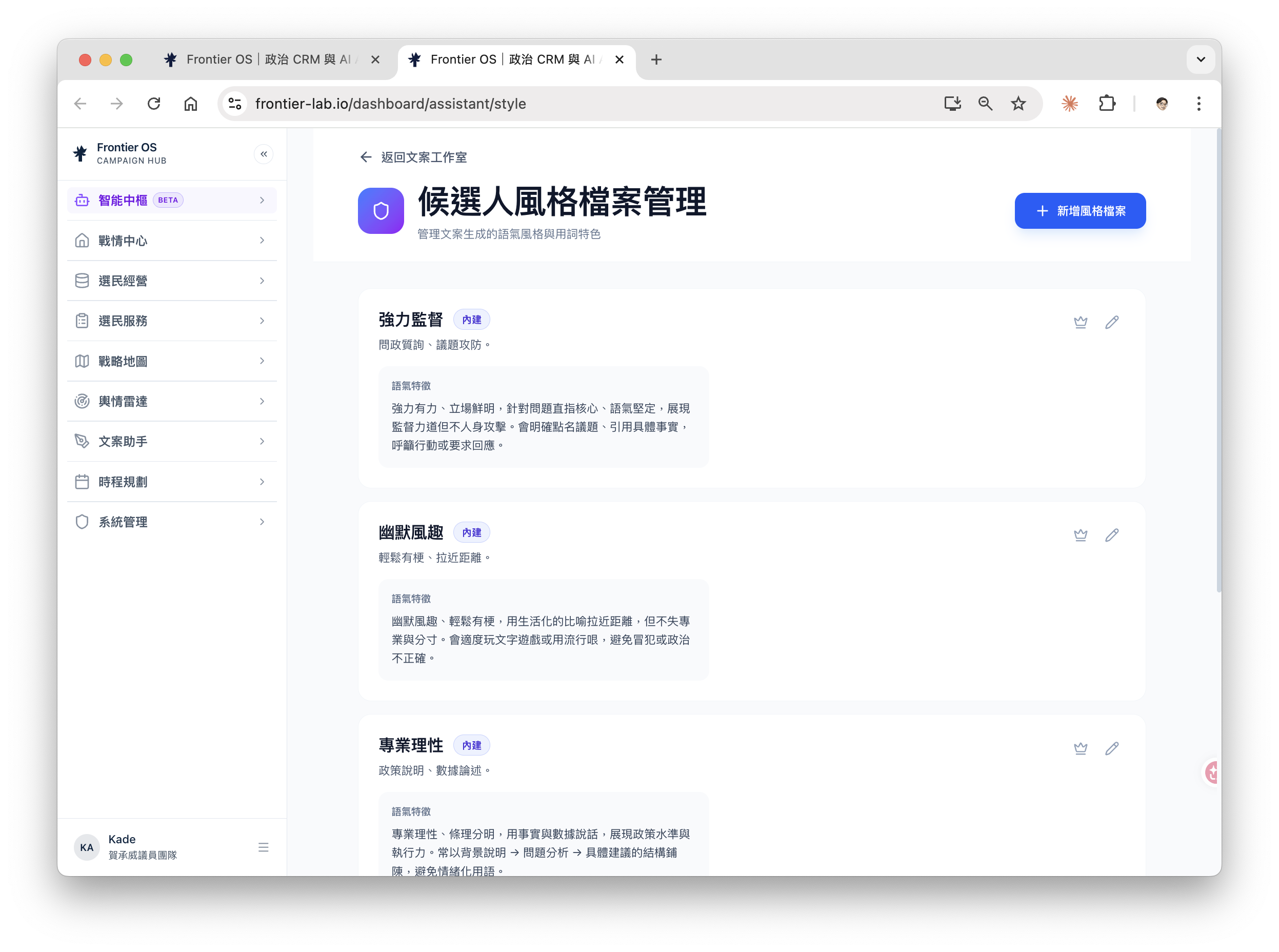Image resolution: width=1279 pixels, height=952 pixels.
Task: Go back with browser back arrow
Action: 80,104
